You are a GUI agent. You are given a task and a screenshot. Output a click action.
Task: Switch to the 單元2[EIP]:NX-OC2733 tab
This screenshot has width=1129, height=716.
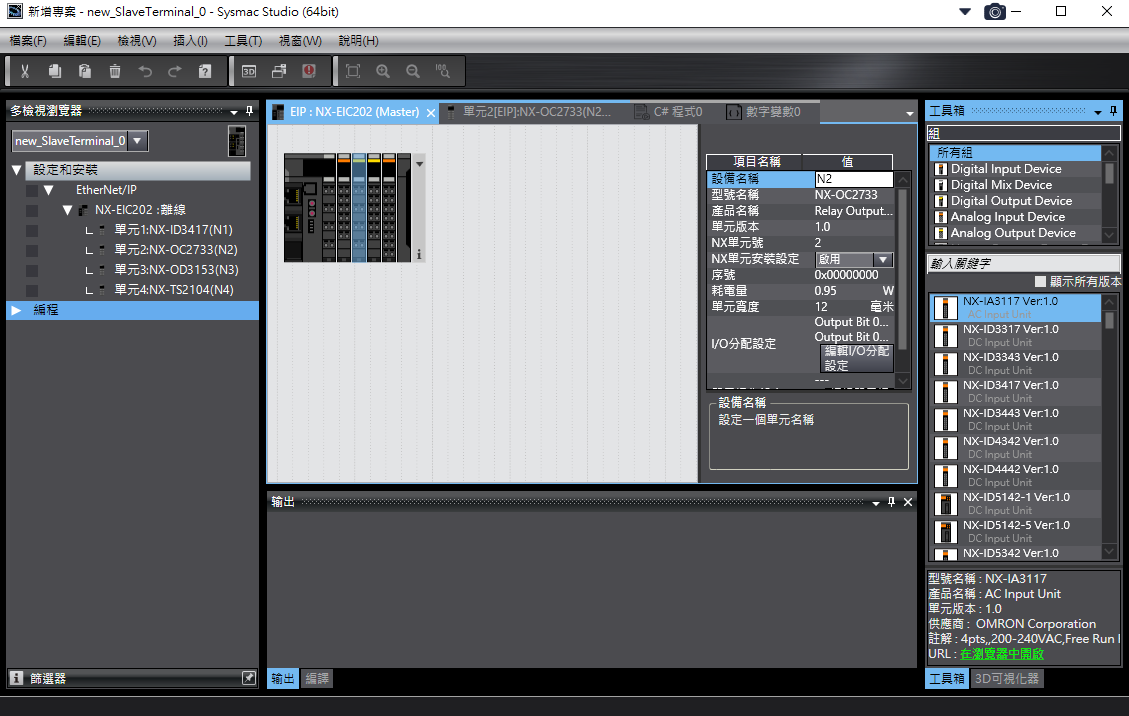coord(536,112)
